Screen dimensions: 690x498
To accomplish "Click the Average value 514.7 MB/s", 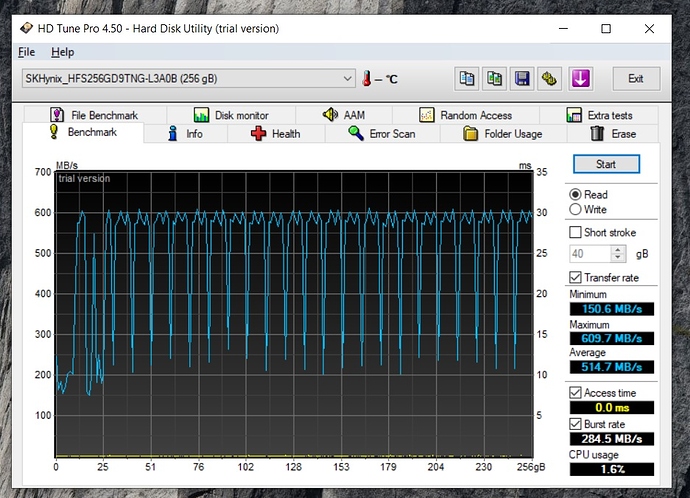I will [612, 367].
